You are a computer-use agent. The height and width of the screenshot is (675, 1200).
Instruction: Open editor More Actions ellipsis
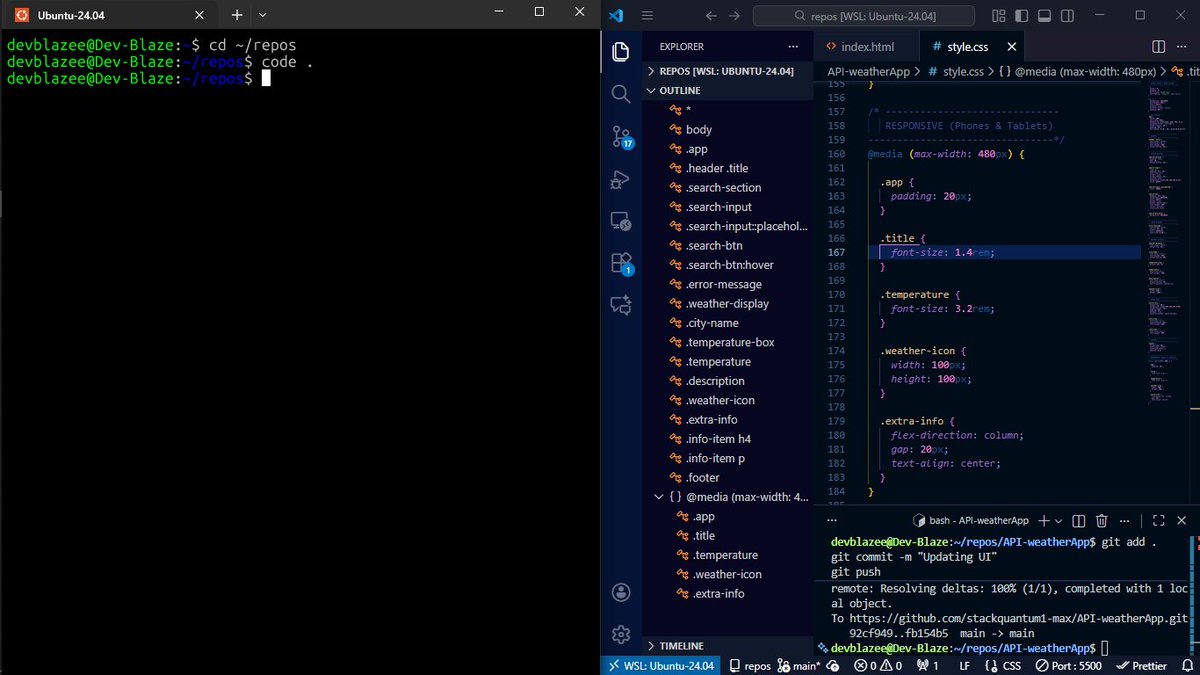pos(1184,47)
